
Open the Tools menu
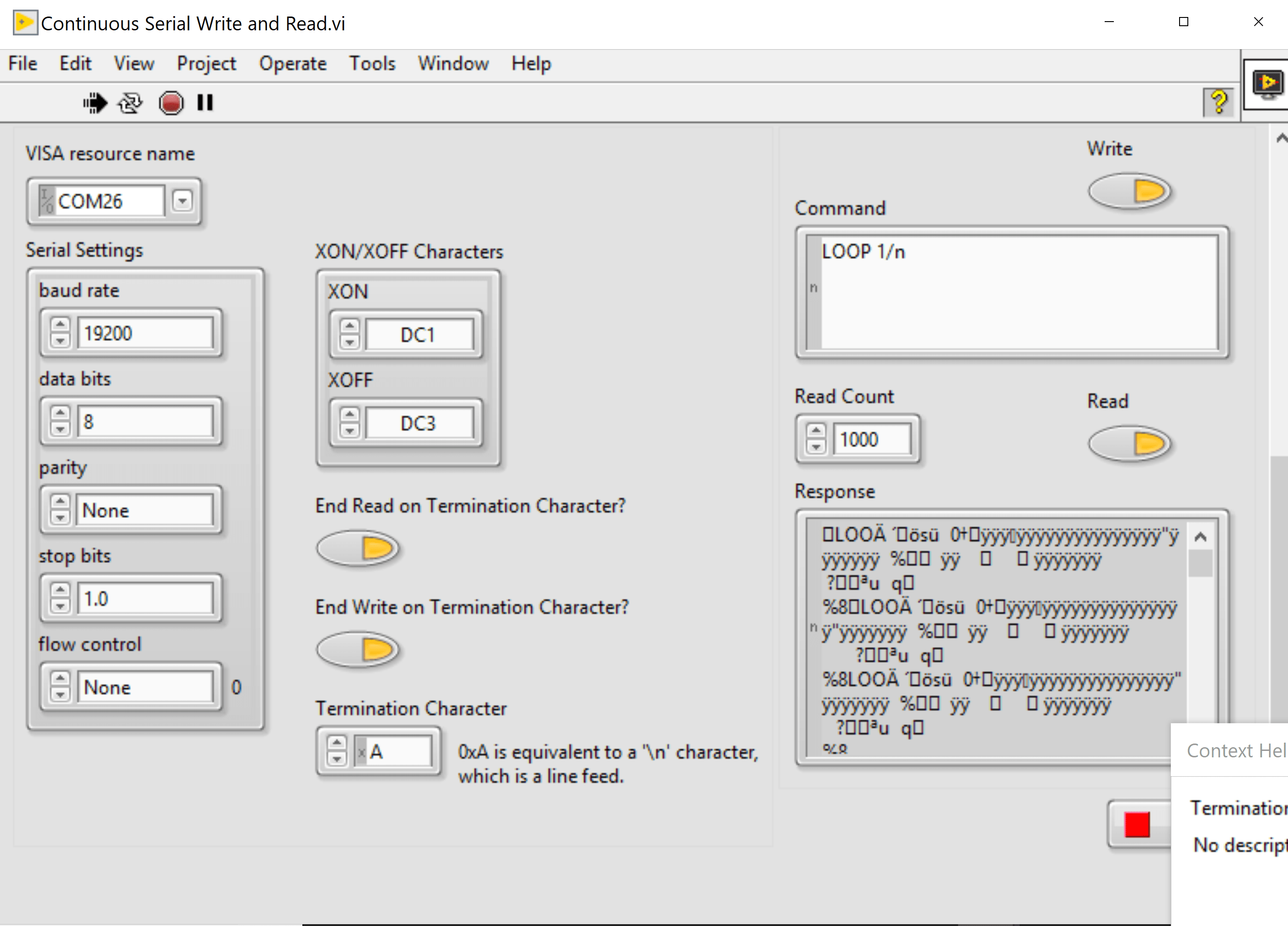click(x=372, y=63)
